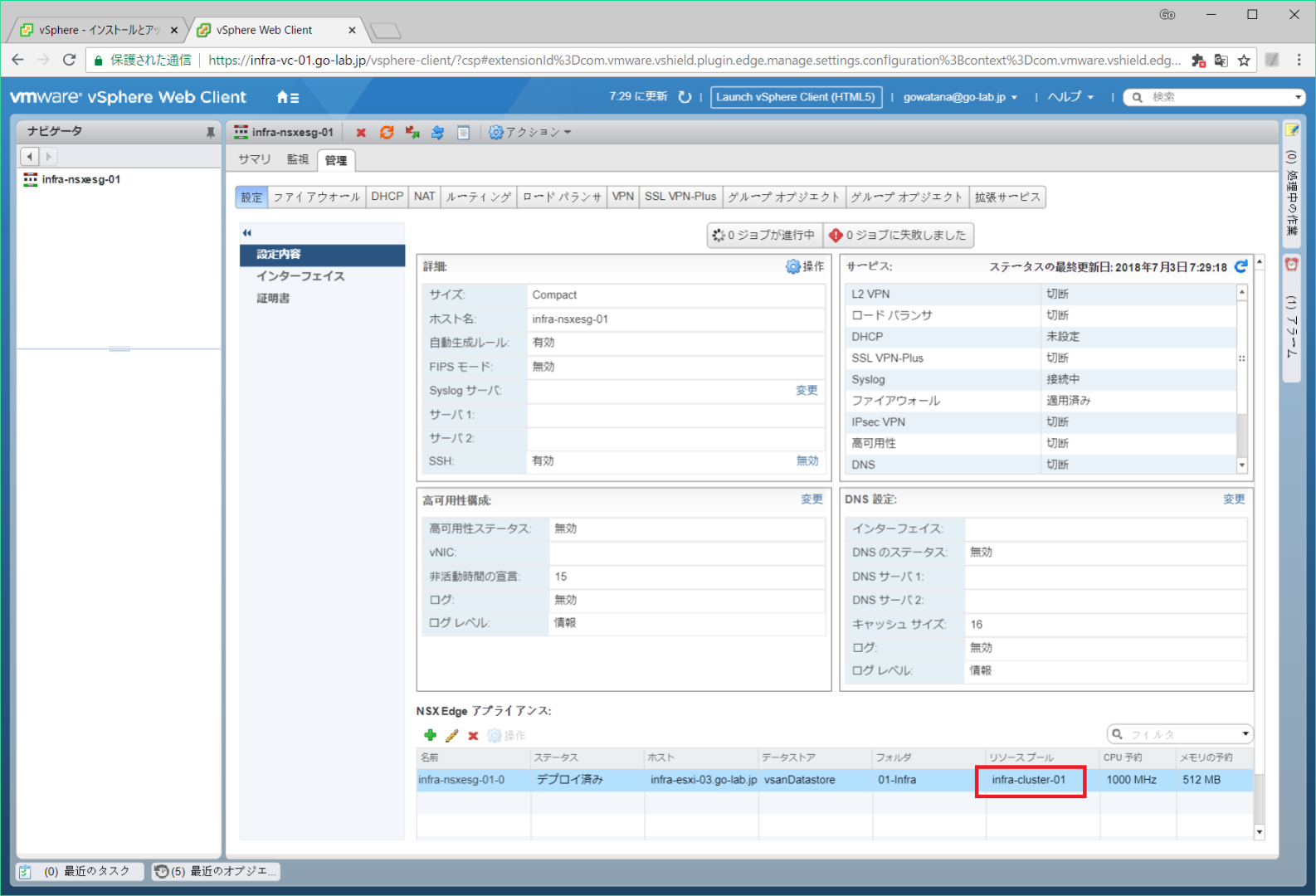Click 変更 link in 高可用性構成
Image resolution: width=1316 pixels, height=896 pixels.
click(x=812, y=499)
